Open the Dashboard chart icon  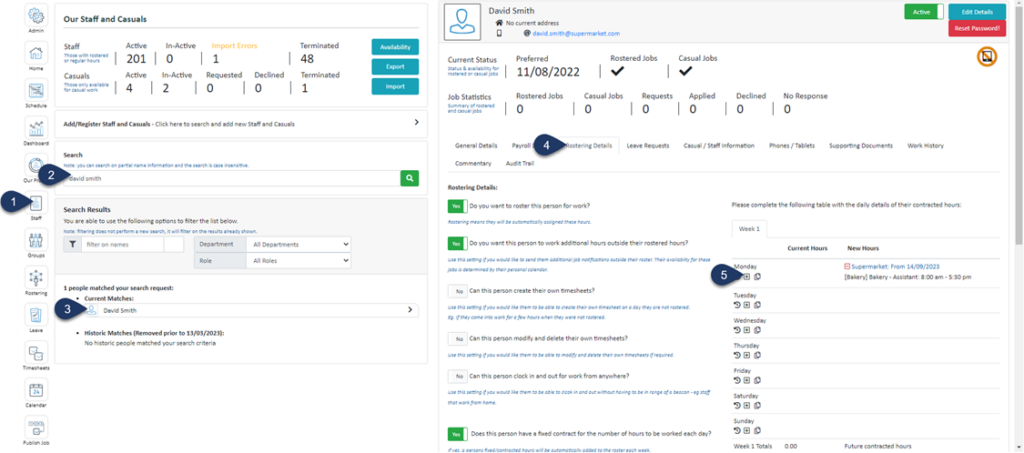pyautogui.click(x=37, y=127)
